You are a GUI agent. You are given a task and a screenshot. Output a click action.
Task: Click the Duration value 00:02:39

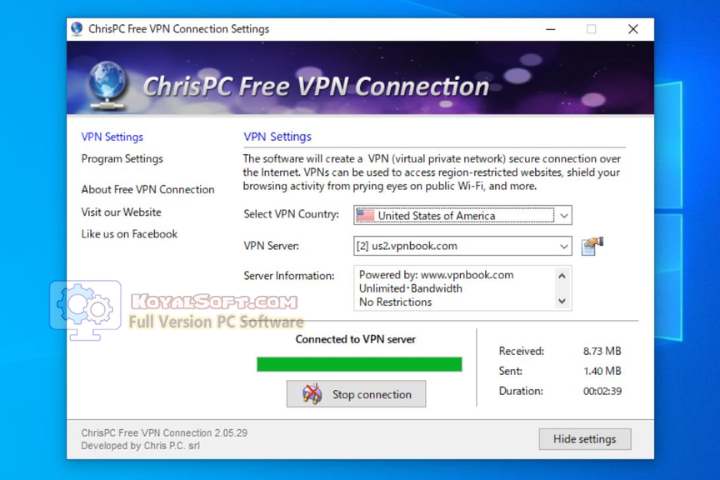[x=602, y=391]
